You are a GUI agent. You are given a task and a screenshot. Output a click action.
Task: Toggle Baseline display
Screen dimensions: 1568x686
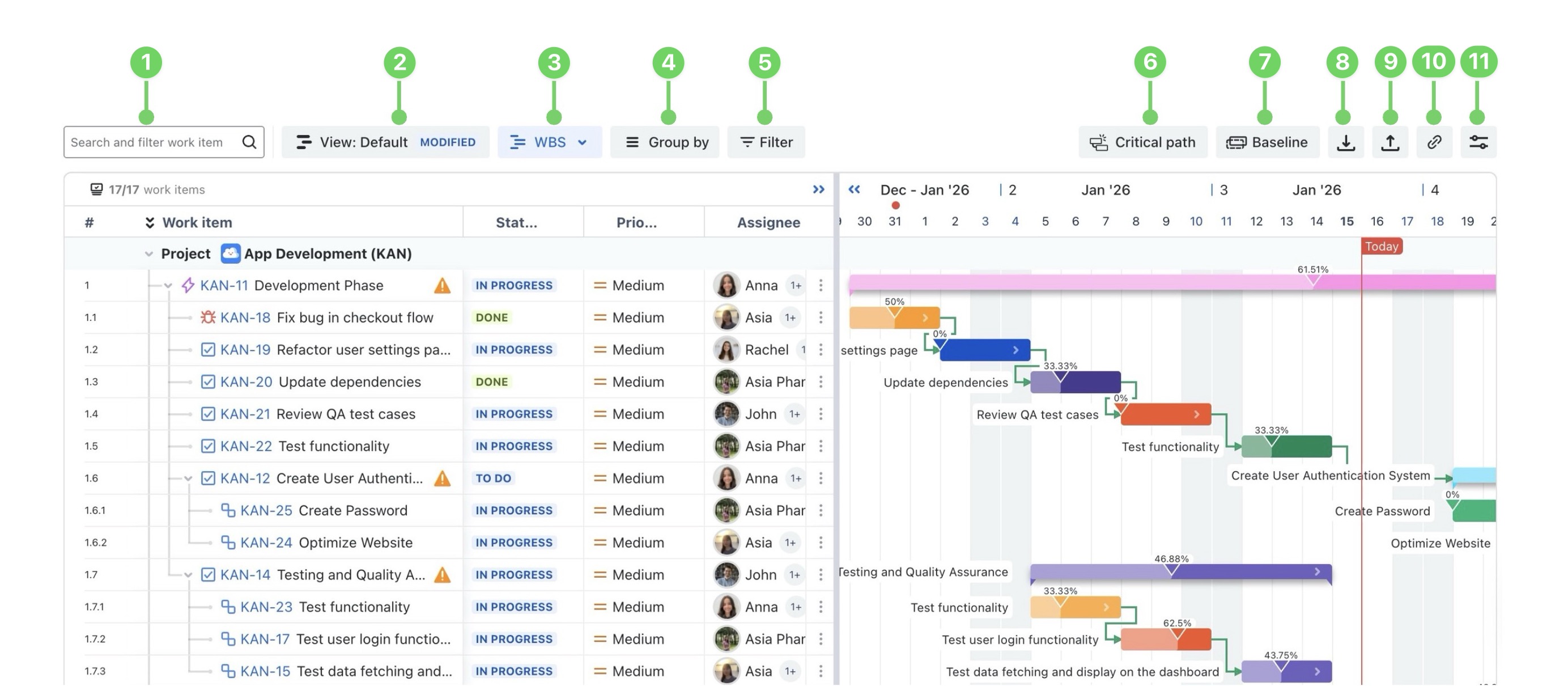[1267, 142]
